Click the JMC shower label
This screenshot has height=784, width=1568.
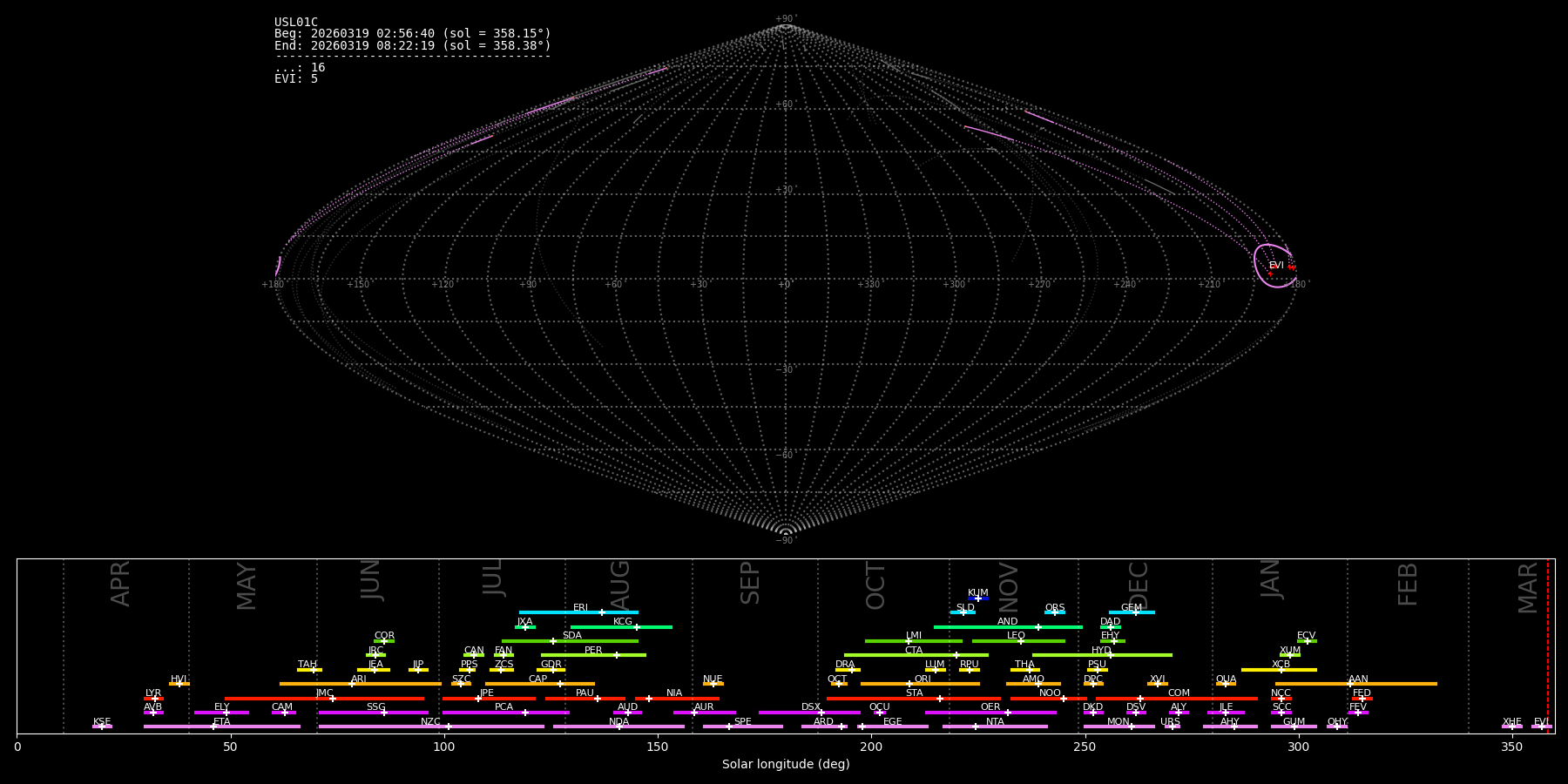(324, 693)
